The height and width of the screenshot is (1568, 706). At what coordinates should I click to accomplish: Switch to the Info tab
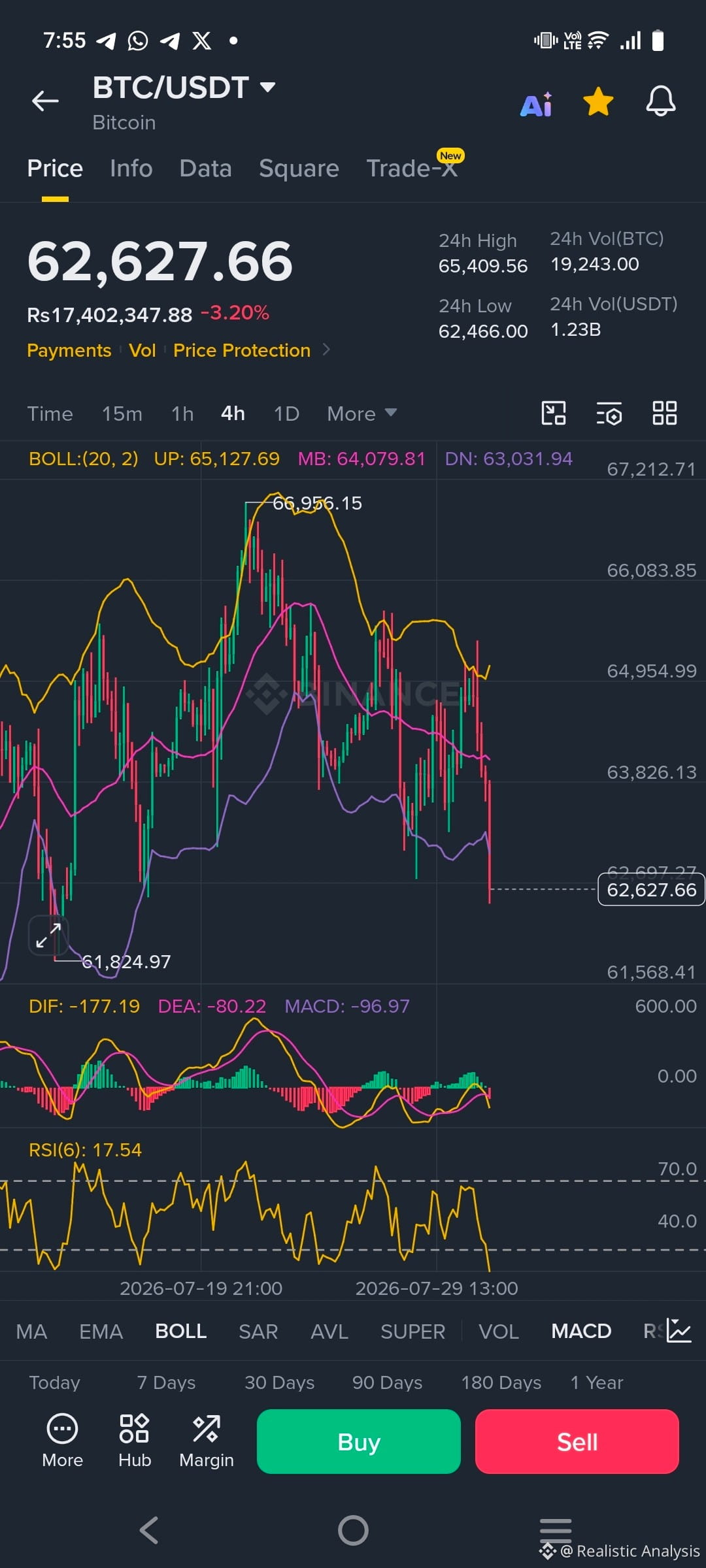point(131,169)
